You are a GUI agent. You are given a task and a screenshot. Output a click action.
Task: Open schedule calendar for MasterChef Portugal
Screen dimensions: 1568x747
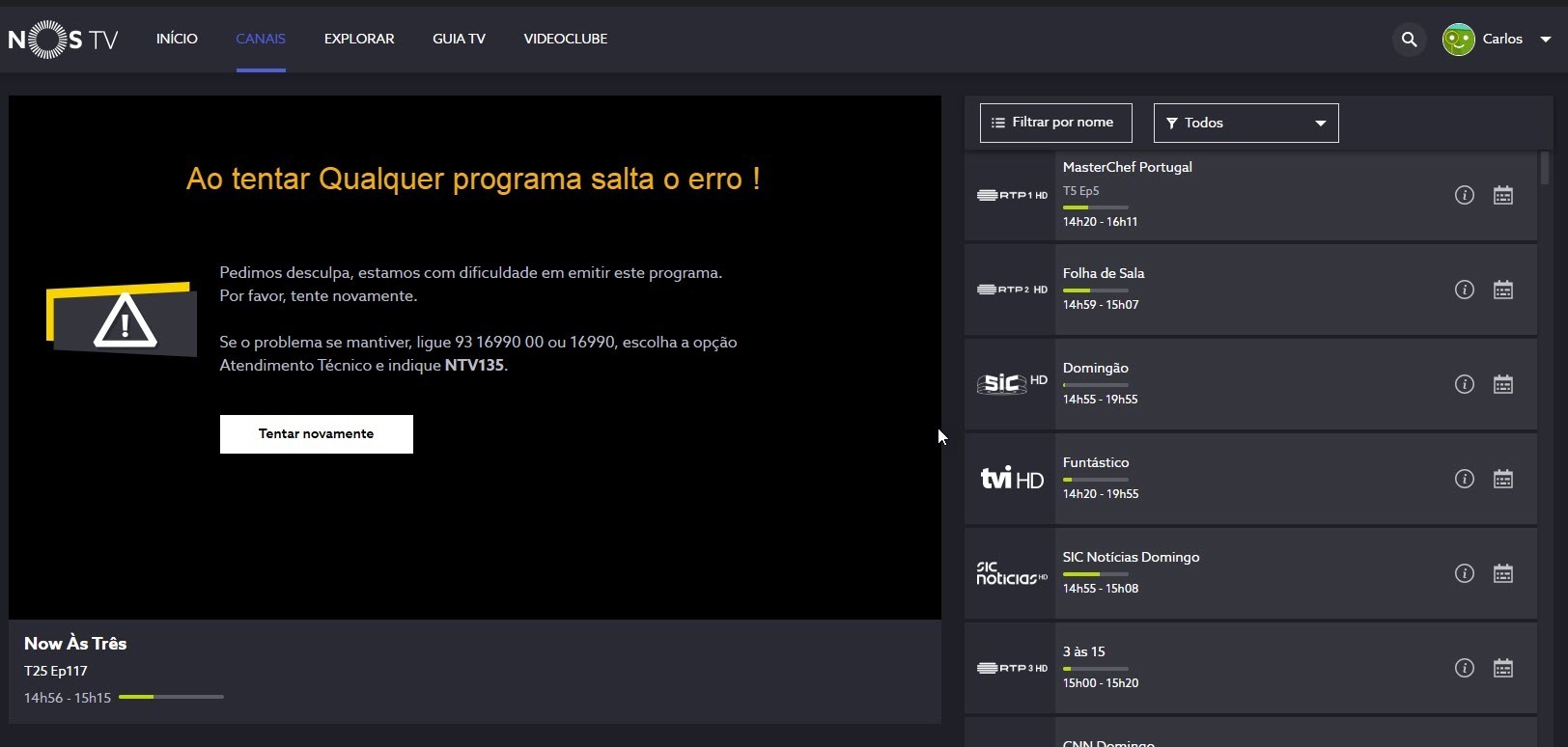pyautogui.click(x=1503, y=195)
